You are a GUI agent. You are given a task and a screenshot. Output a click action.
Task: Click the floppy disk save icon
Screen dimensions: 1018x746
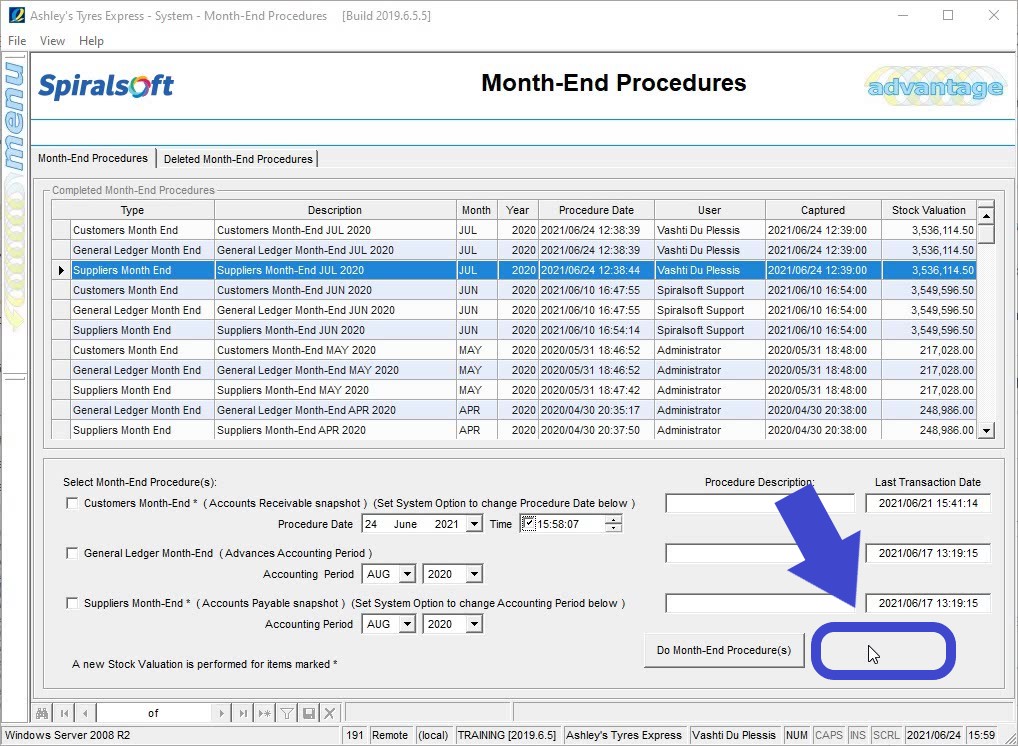309,714
